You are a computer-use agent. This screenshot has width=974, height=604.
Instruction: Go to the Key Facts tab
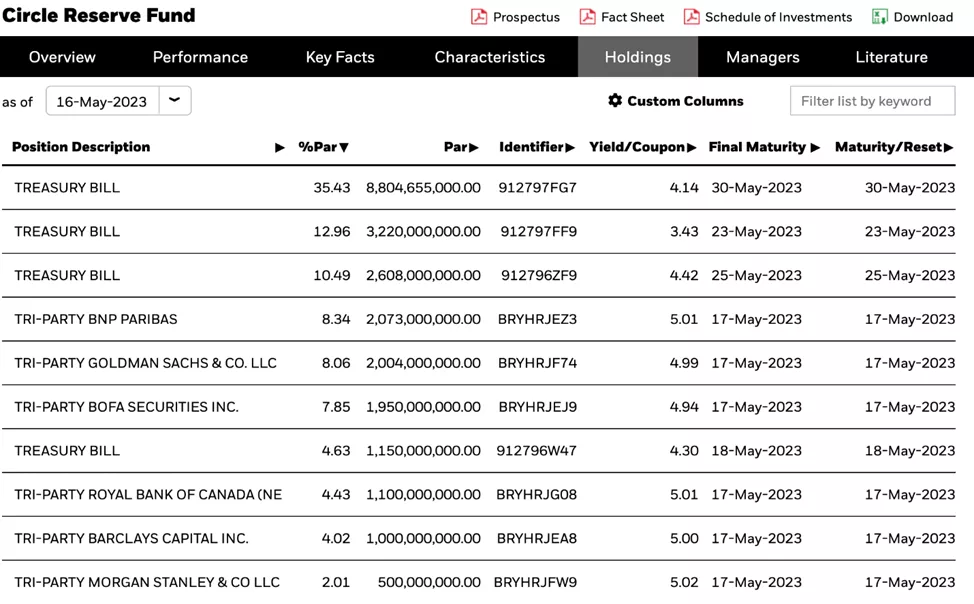click(340, 57)
